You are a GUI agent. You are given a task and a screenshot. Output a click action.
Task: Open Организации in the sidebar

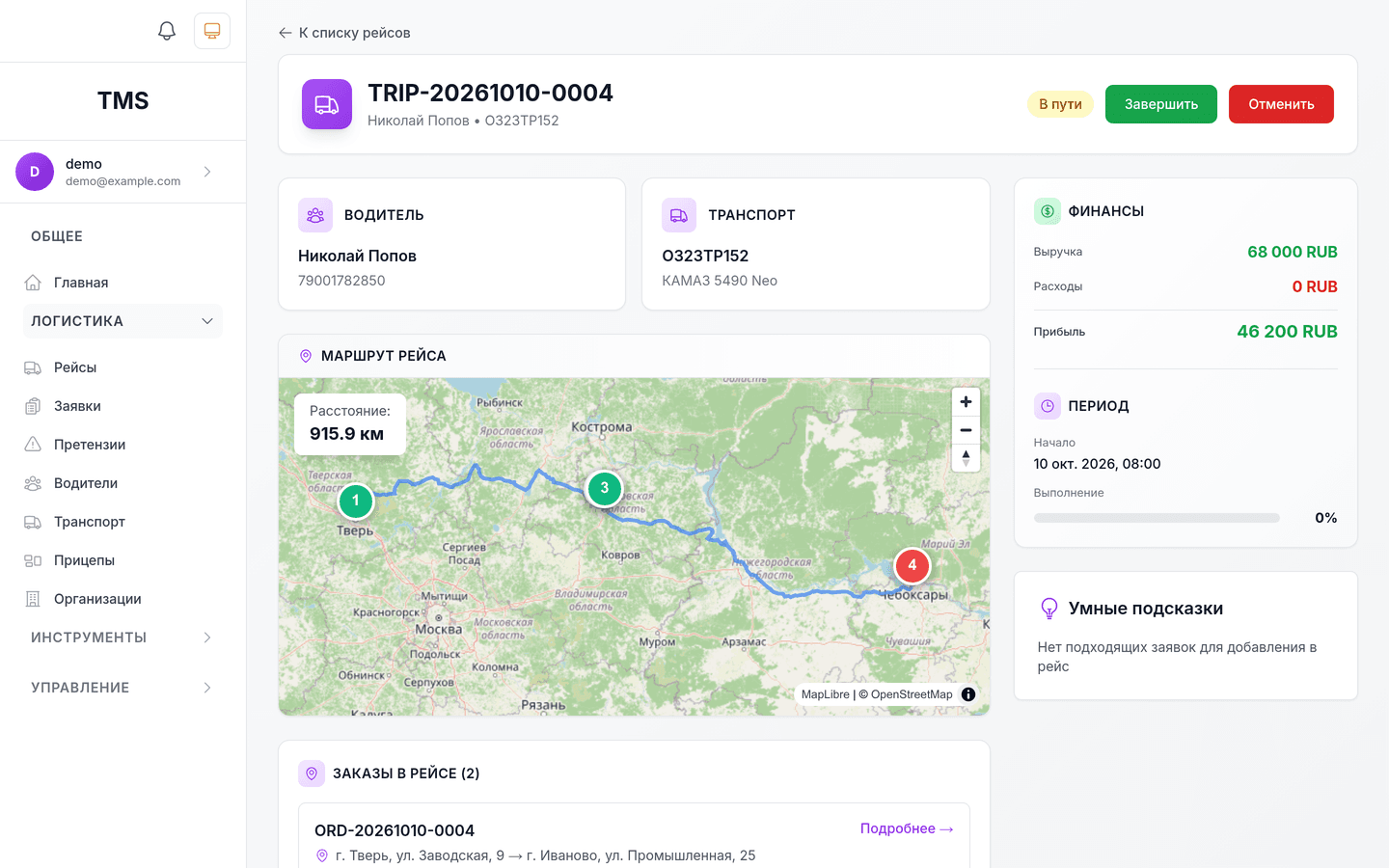click(123, 599)
